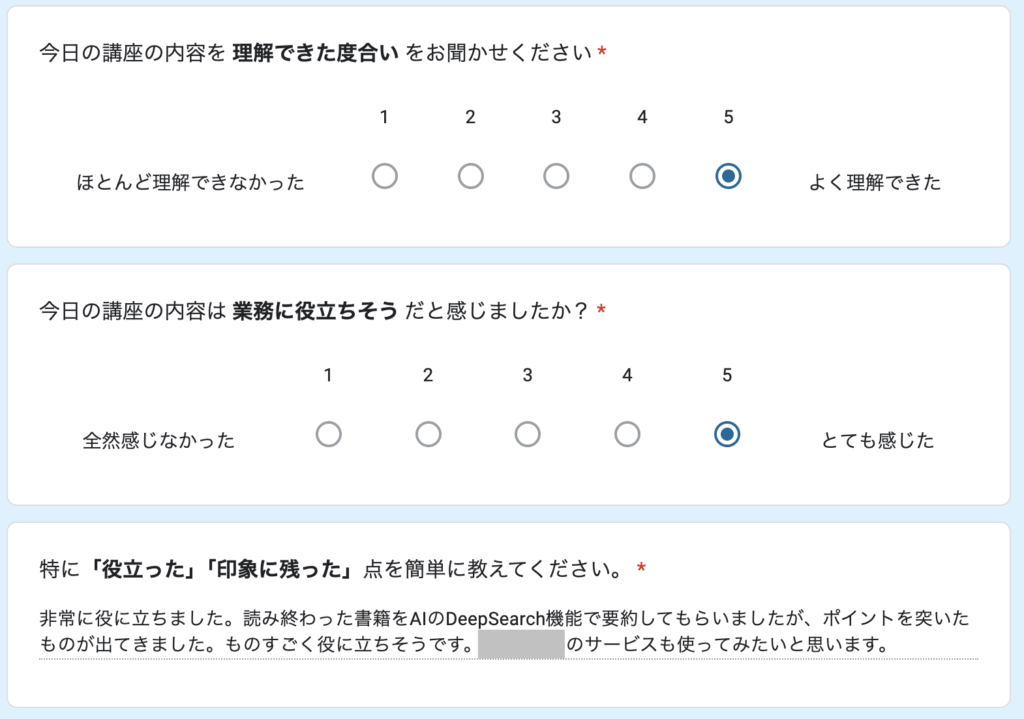This screenshot has width=1024, height=719.
Task: Click selected rating 5 radio for understanding
Action: [728, 176]
